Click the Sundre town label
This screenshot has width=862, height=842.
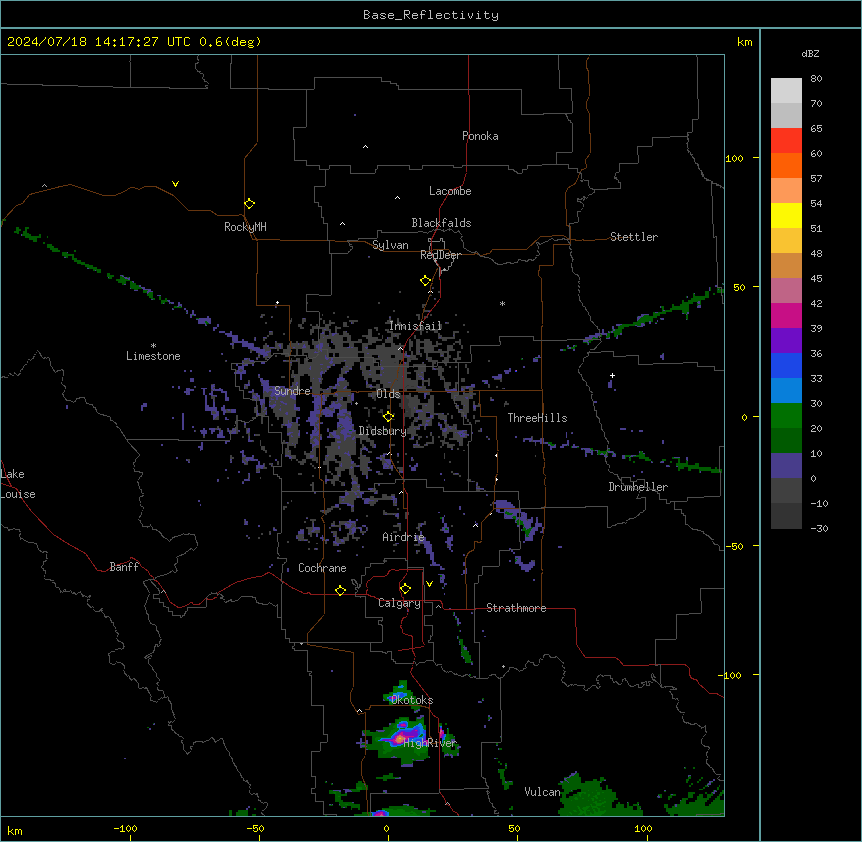(x=292, y=391)
